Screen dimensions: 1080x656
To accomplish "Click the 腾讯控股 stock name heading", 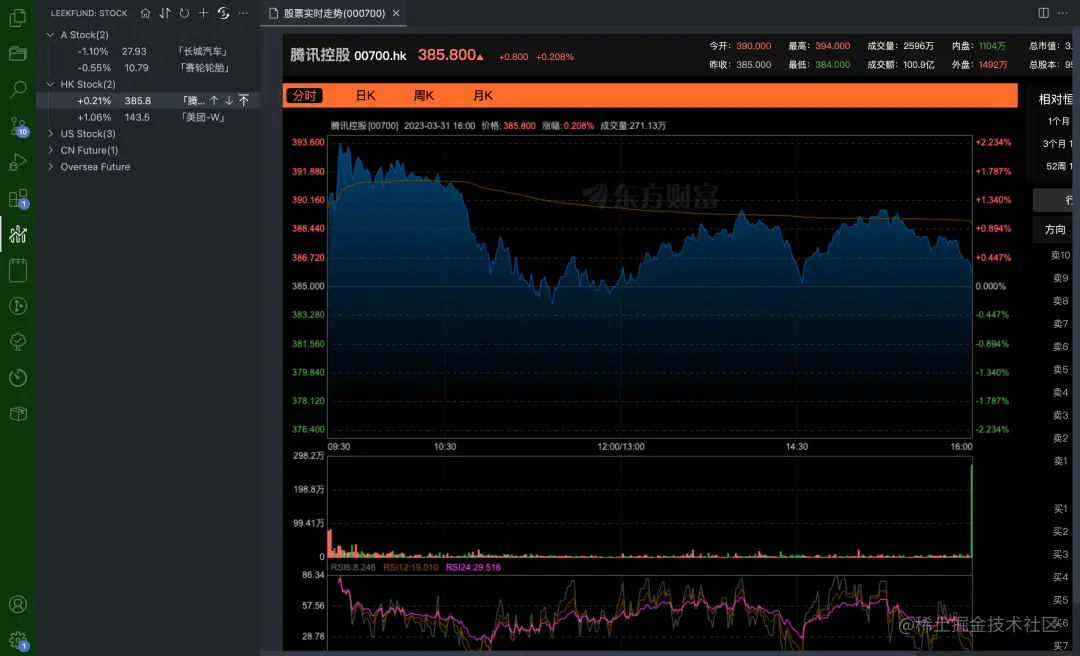I will pos(320,55).
